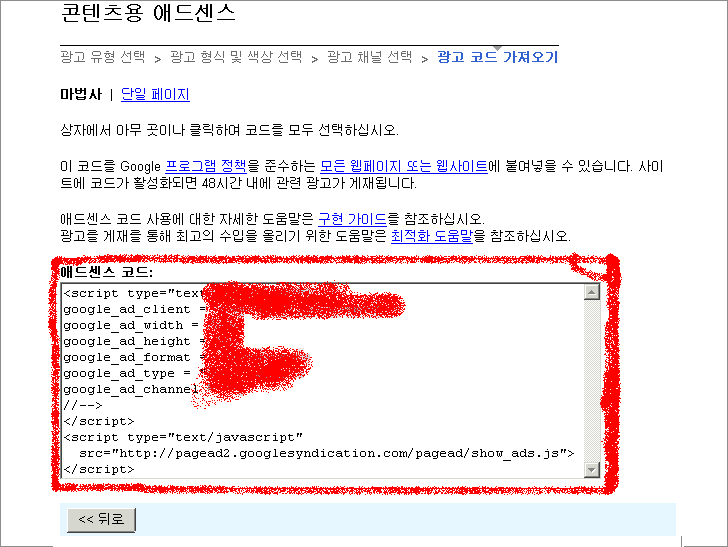This screenshot has height=547, width=728.
Task: Click the << 뒤로 back button
Action: [101, 520]
